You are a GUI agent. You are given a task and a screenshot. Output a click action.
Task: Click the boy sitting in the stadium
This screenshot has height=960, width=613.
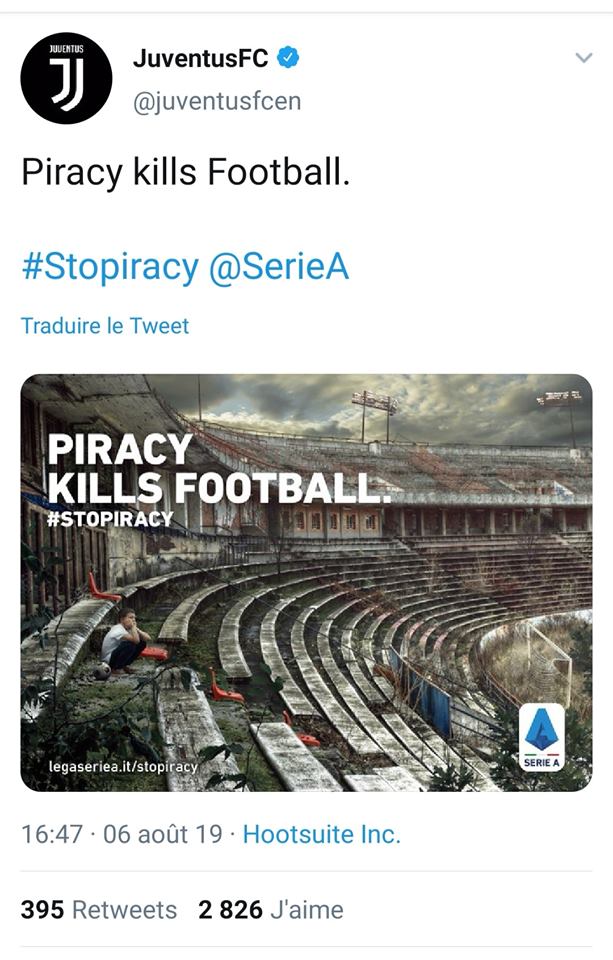point(124,640)
